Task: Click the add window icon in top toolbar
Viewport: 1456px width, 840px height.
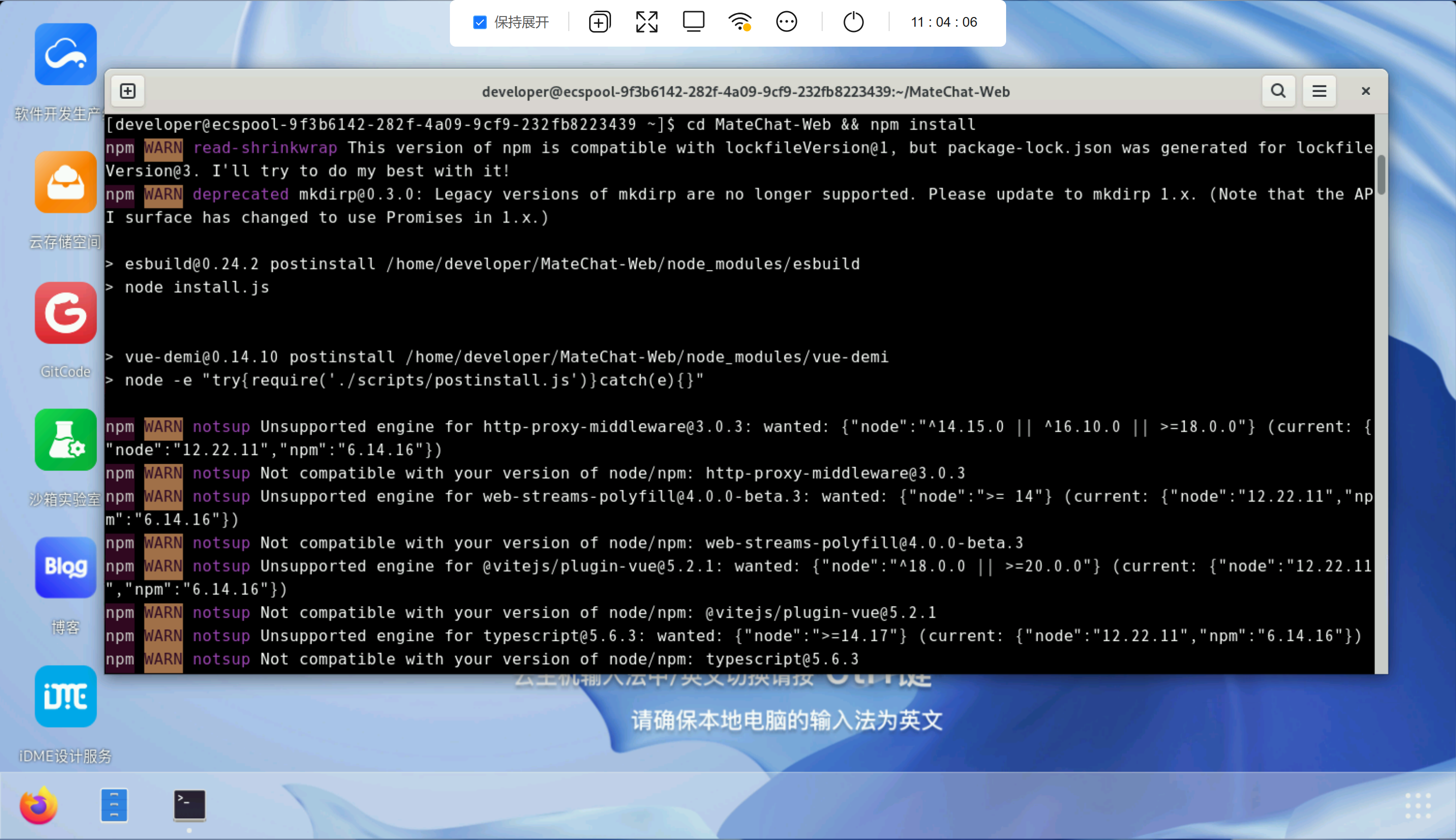Action: coord(599,22)
